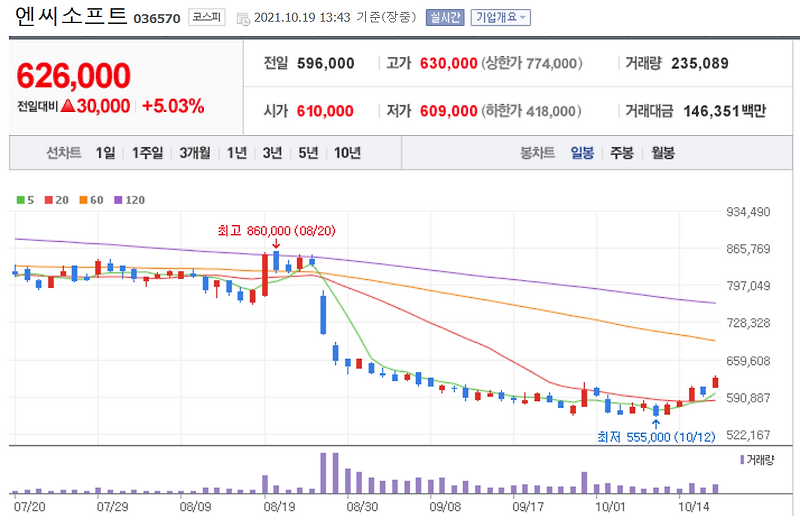The image size is (800, 516).
Task: Click the 저가 value 609,000
Action: 448,111
